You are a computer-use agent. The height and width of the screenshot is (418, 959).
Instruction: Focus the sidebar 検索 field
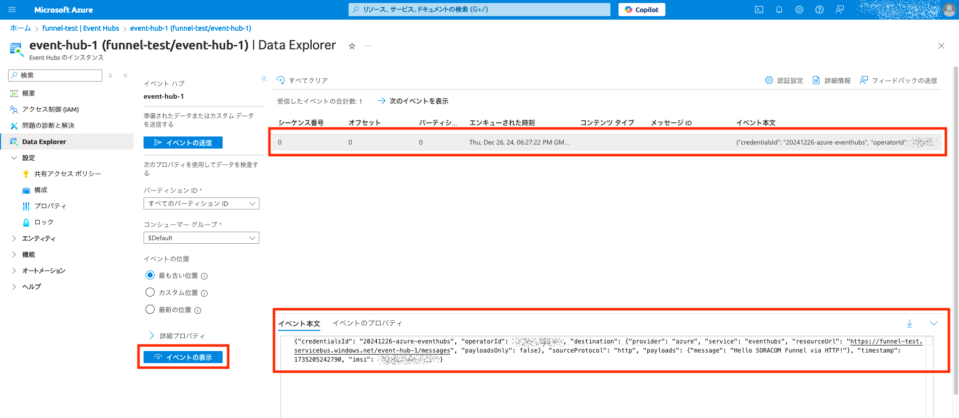(x=55, y=75)
